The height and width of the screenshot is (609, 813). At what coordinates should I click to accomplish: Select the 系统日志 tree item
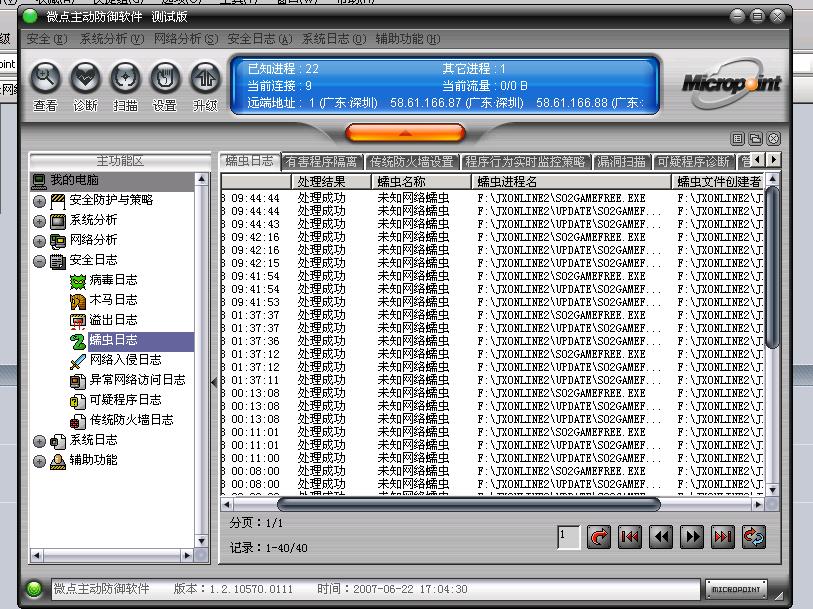(93, 440)
